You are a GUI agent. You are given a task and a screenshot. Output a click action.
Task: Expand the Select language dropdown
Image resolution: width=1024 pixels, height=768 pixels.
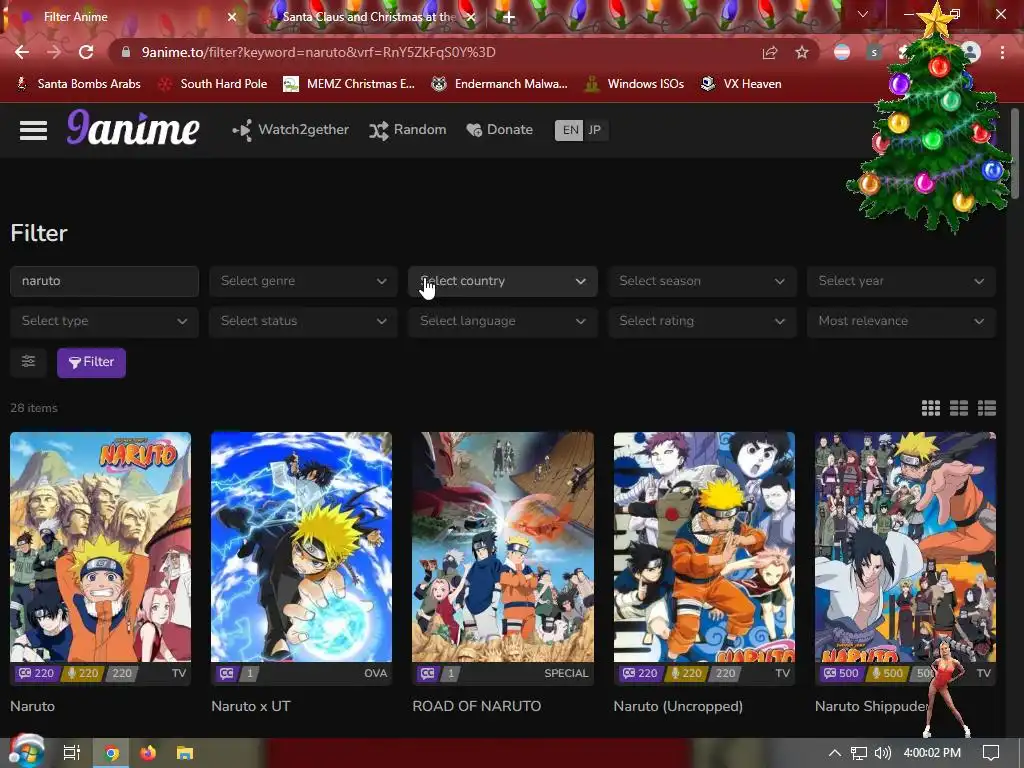[503, 321]
